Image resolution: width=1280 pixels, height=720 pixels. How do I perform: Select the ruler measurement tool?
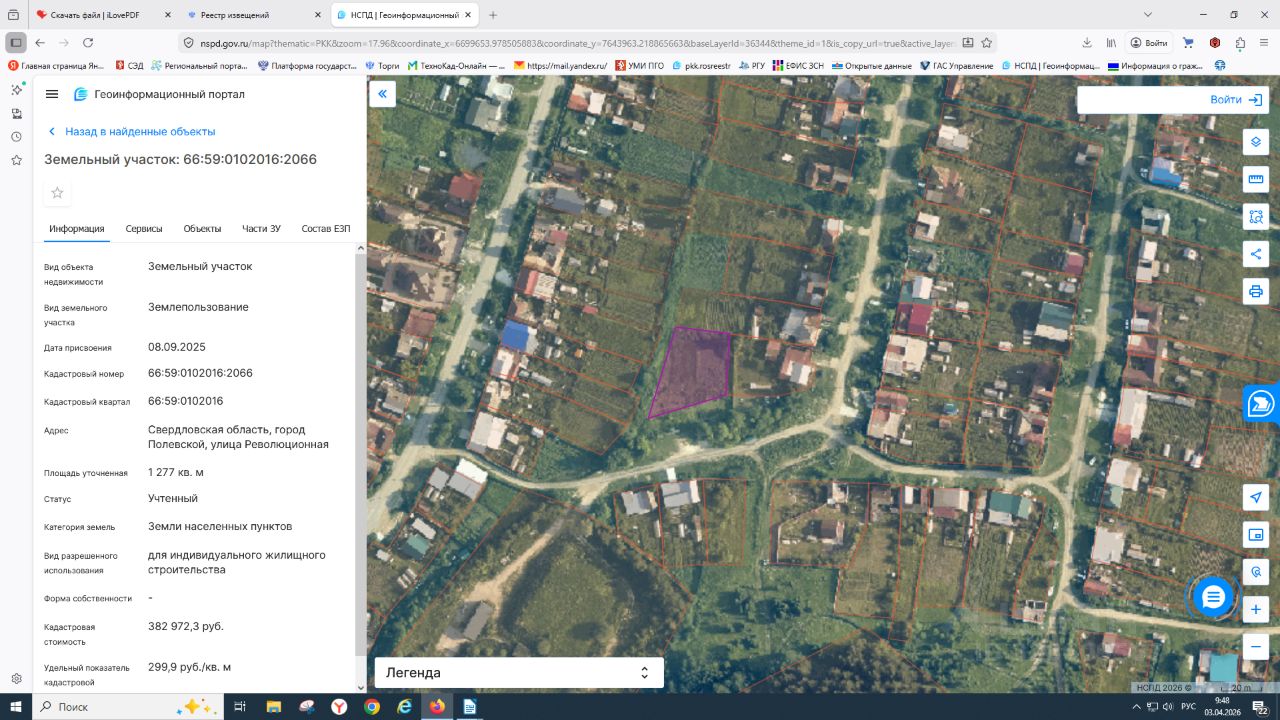[1256, 179]
